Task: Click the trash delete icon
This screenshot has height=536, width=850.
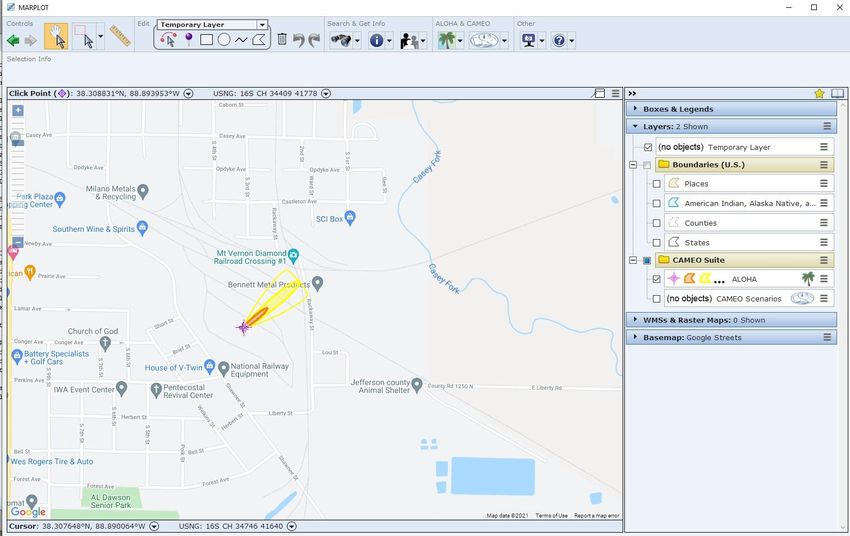Action: [x=282, y=39]
